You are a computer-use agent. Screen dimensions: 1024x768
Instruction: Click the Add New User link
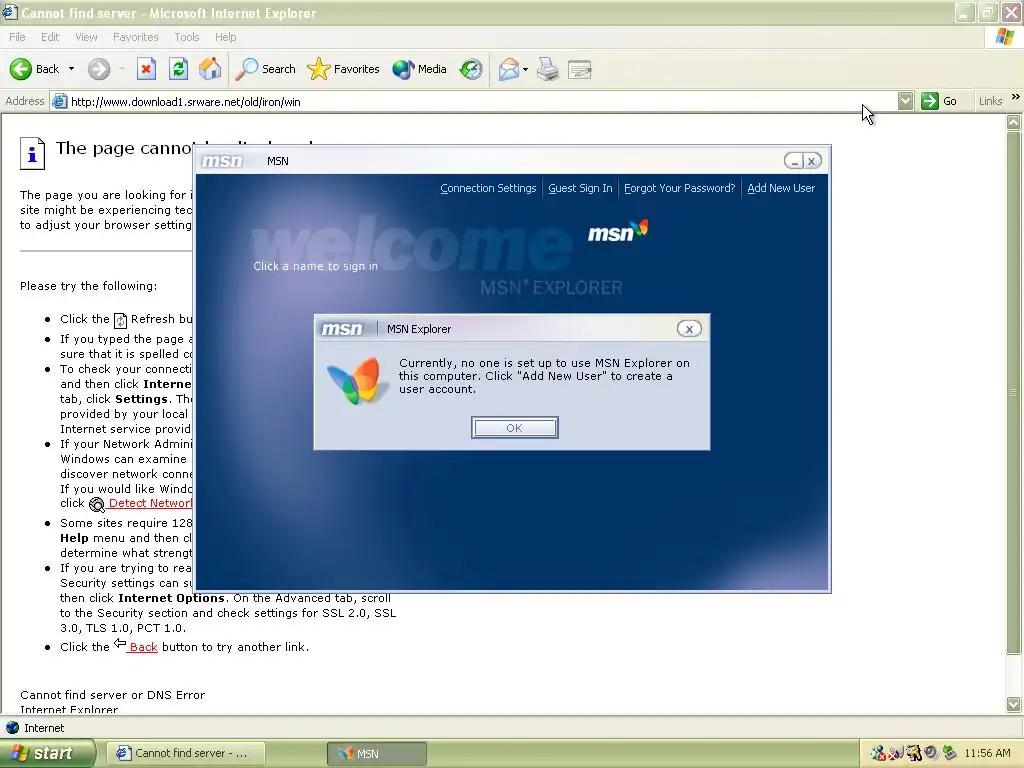[781, 188]
